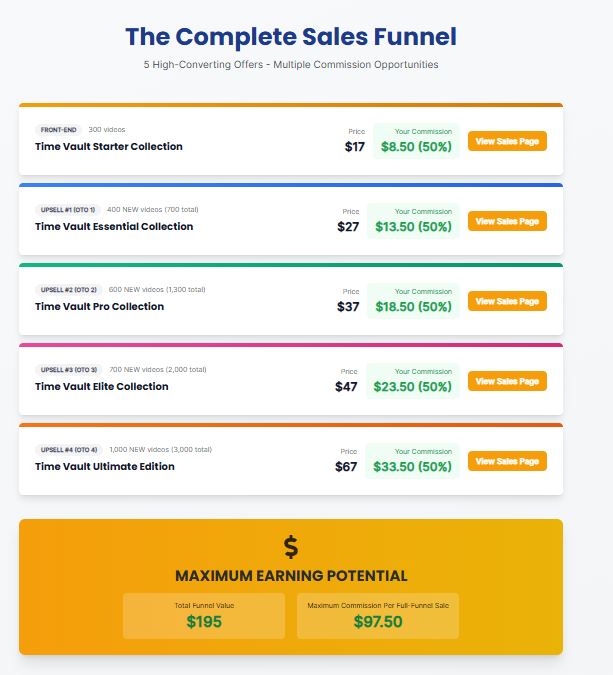
Task: Select the $97.50 maximum commission box
Action: pos(378,615)
